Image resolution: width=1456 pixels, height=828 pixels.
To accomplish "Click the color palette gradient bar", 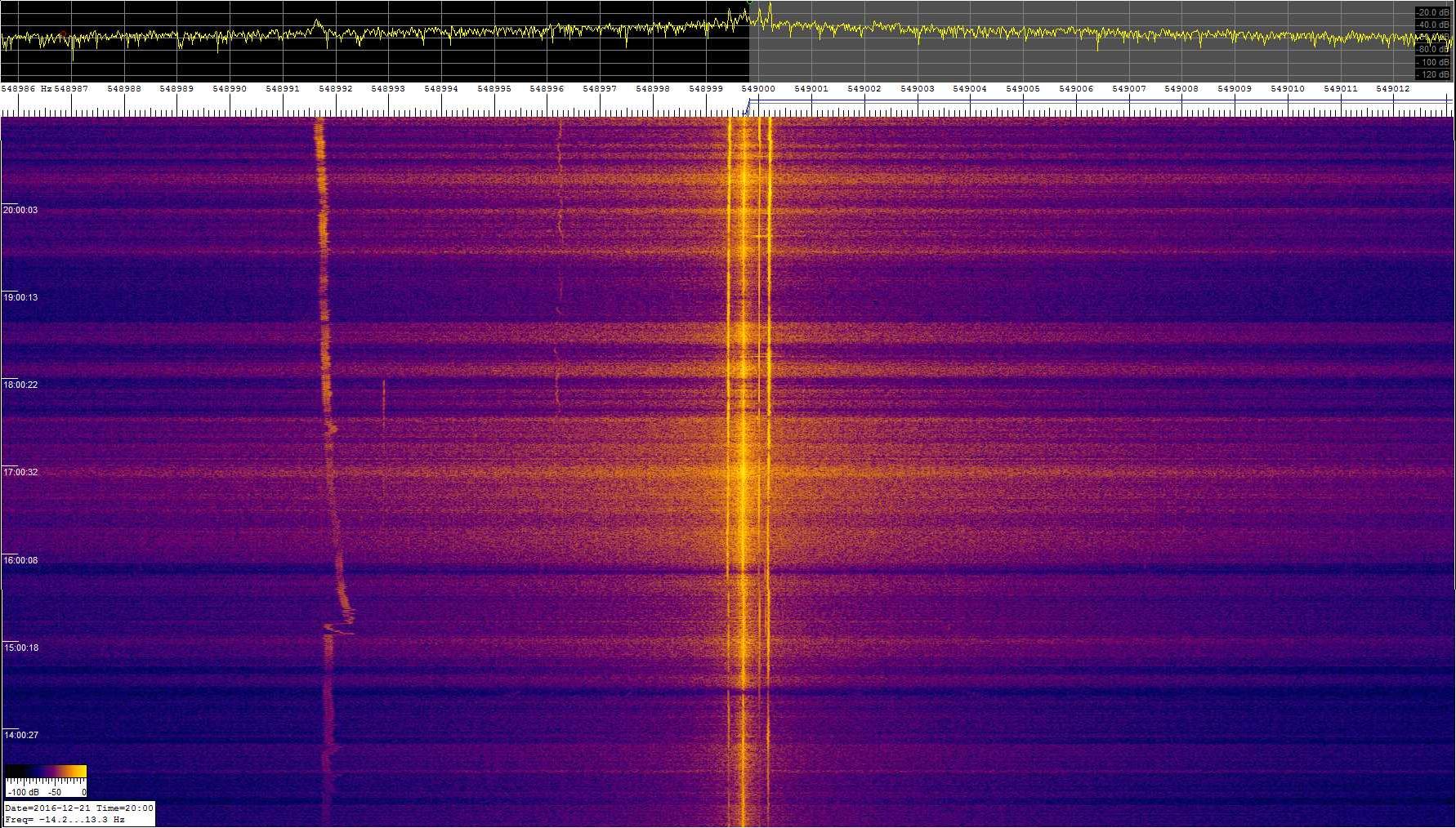I will [46, 771].
